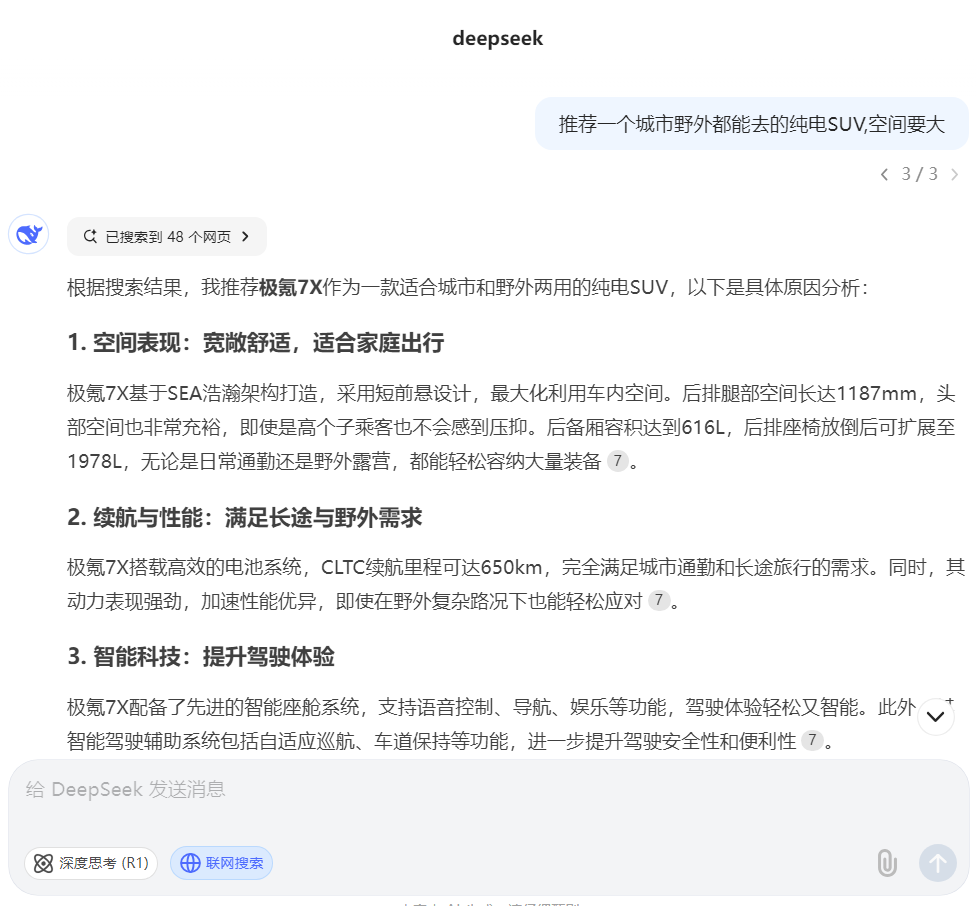Open citation 7 after 大量装备
The image size is (976, 906).
tap(617, 461)
